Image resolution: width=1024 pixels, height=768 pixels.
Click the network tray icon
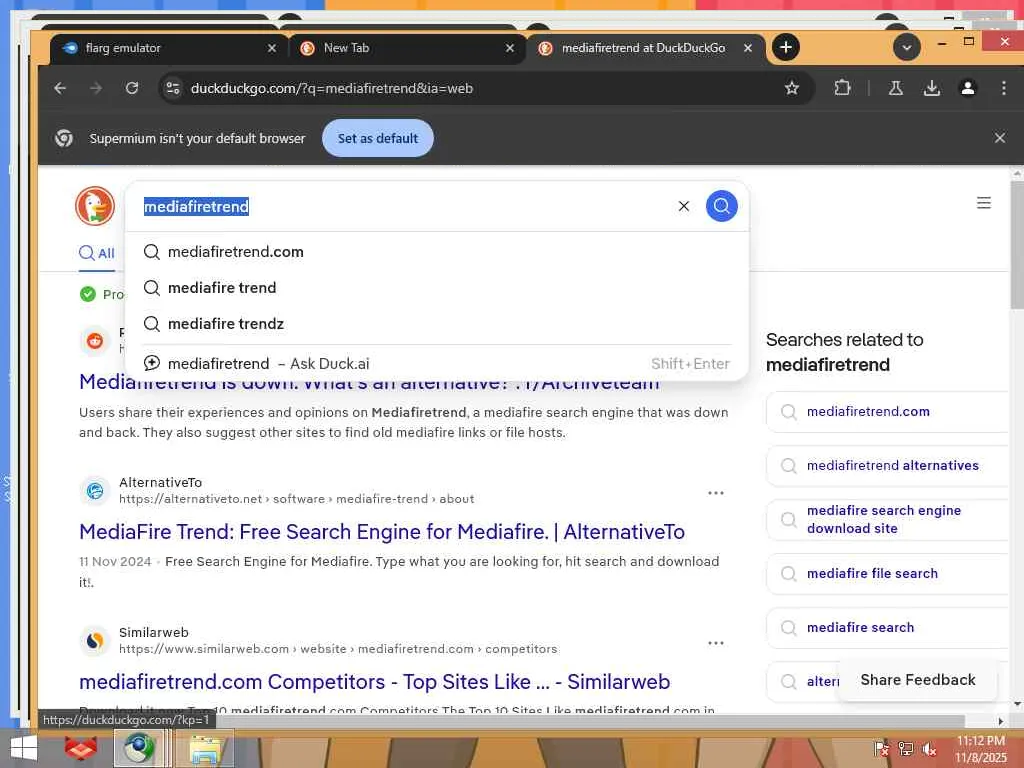coord(906,749)
